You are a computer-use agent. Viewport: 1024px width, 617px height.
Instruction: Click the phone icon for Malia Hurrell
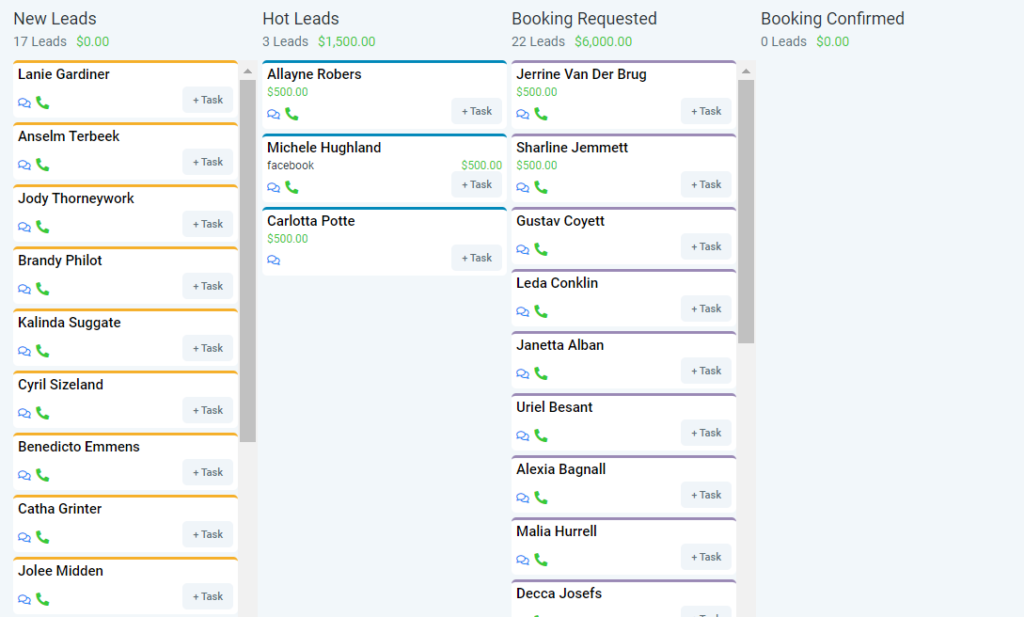pyautogui.click(x=541, y=558)
